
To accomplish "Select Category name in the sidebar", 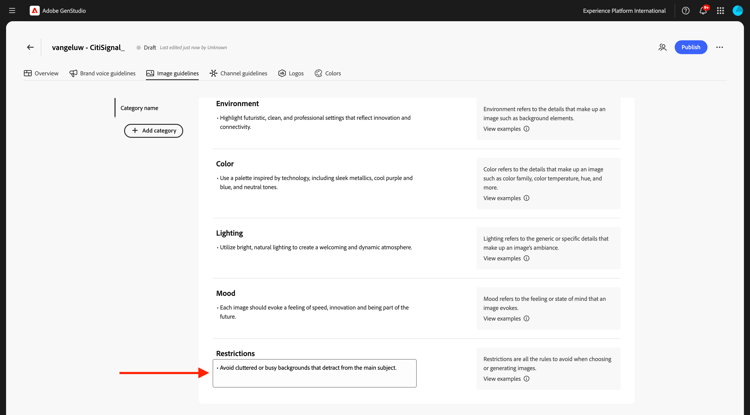I will (140, 108).
